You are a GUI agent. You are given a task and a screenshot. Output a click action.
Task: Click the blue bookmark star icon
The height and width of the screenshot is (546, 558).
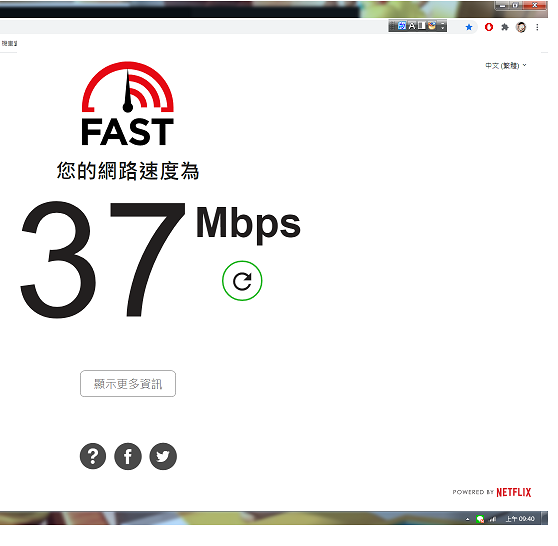469,27
